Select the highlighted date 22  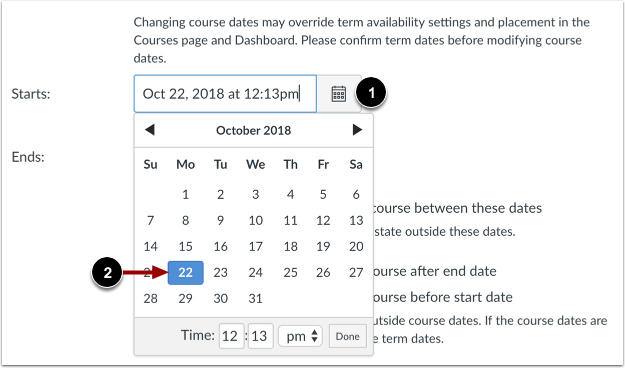click(186, 273)
